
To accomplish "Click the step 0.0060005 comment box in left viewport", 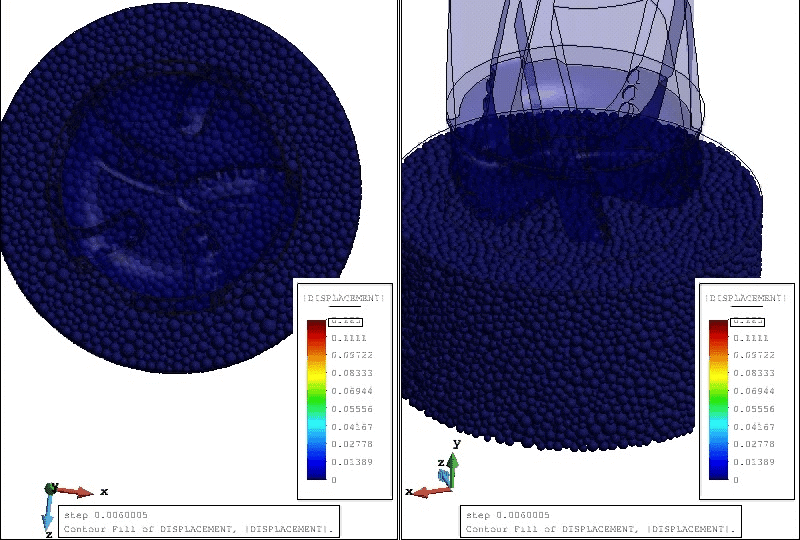I will click(x=198, y=521).
